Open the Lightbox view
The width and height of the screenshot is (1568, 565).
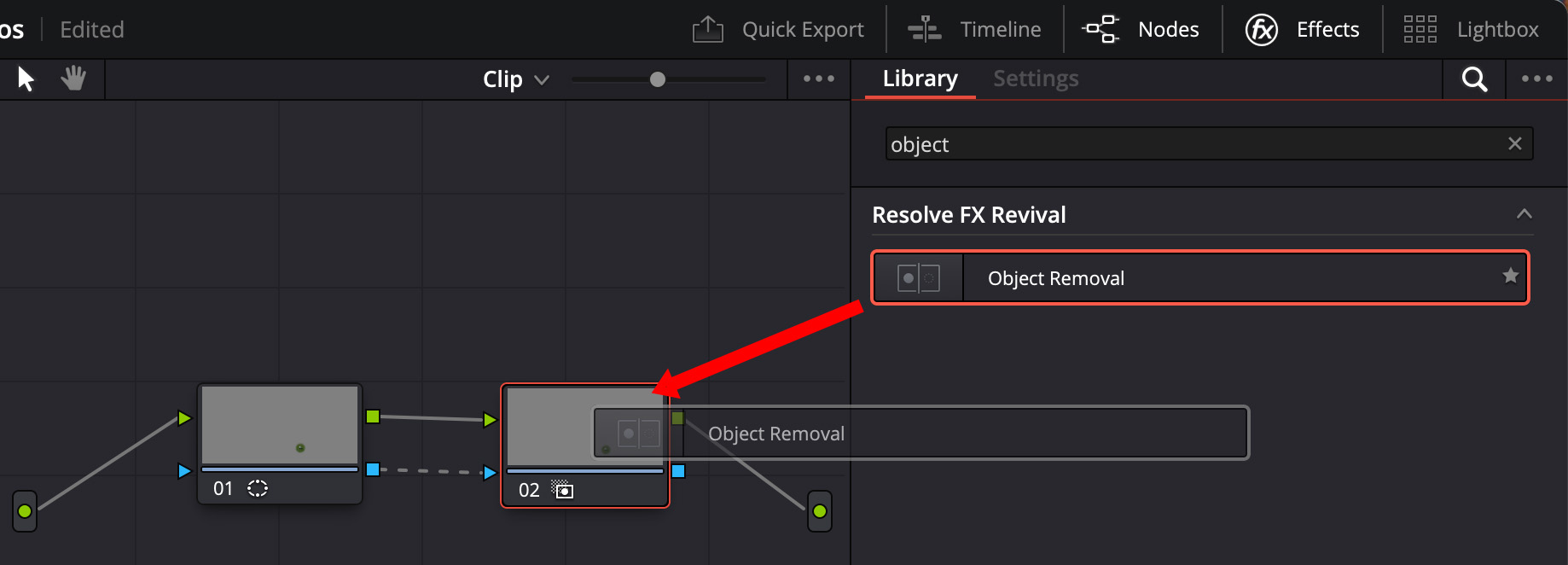click(x=1472, y=30)
